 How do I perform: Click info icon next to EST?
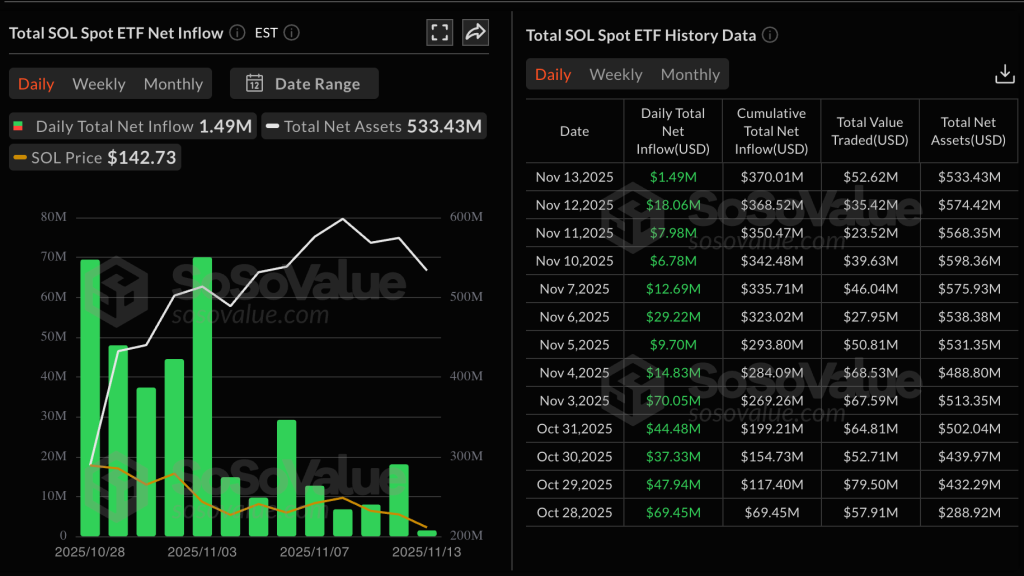291,33
